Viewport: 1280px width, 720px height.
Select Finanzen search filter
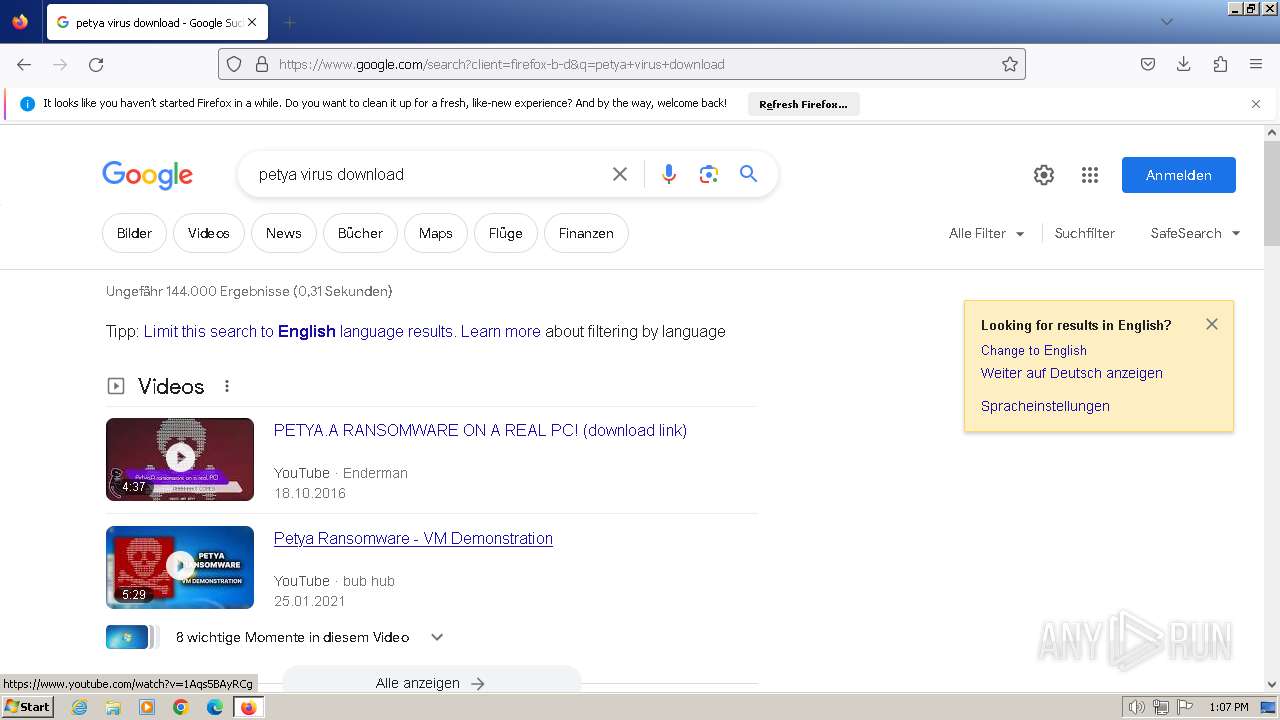[586, 233]
